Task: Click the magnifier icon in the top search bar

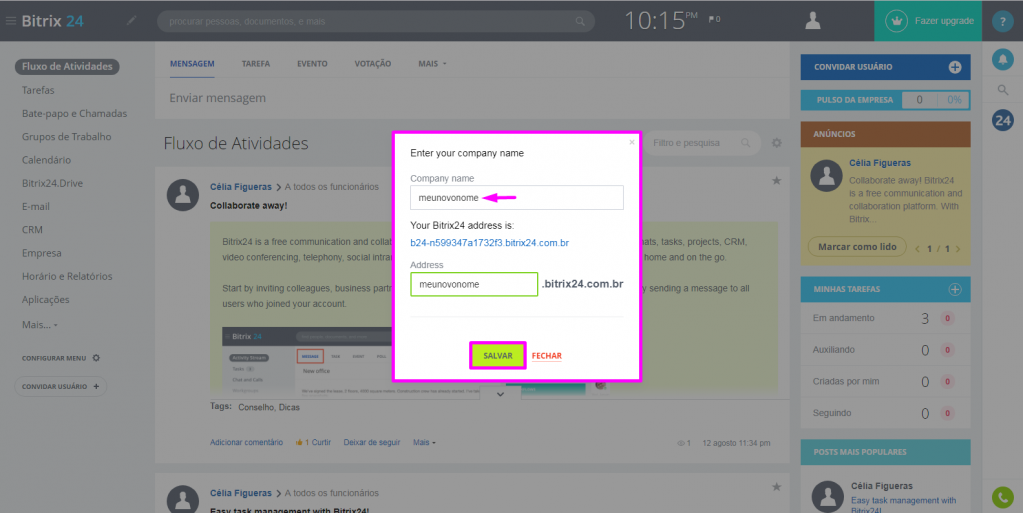Action: pos(580,22)
